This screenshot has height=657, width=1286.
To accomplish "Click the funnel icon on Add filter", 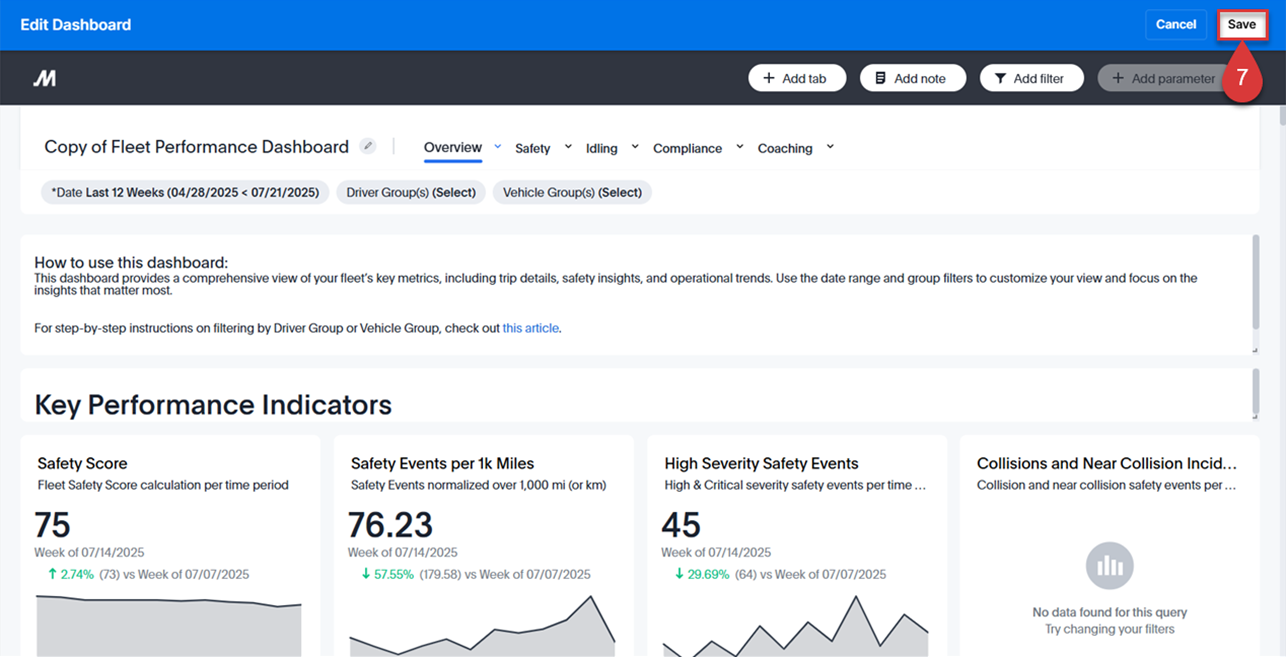I will (999, 77).
